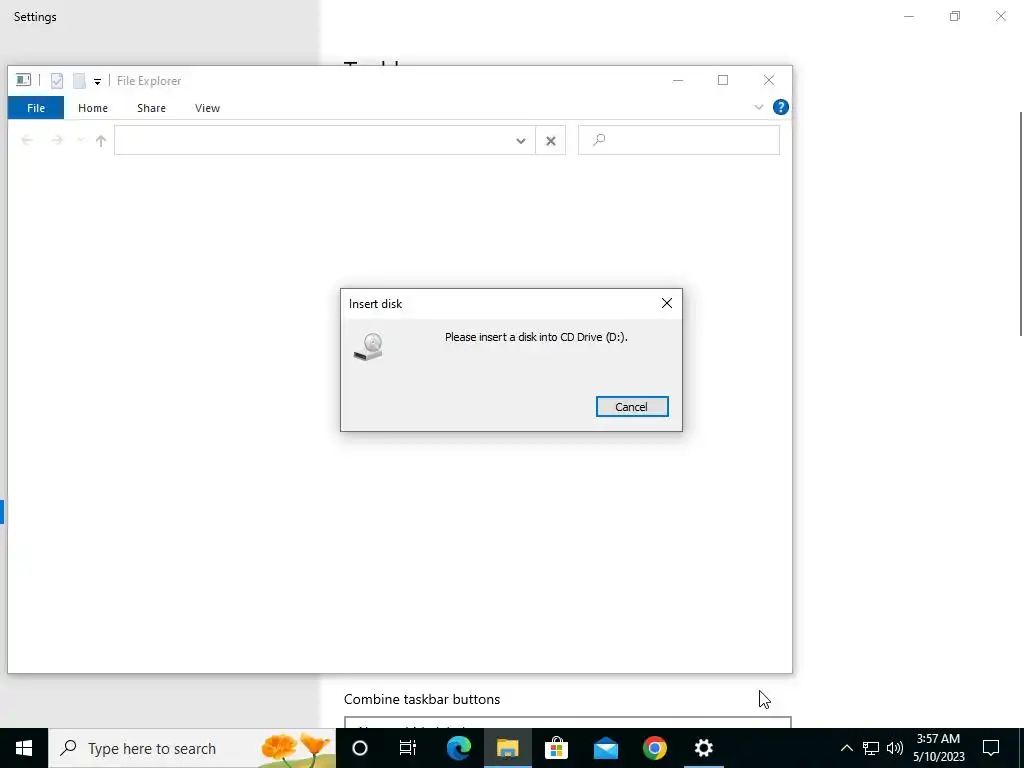
Task: Maximize the File Explorer window
Action: [x=723, y=80]
